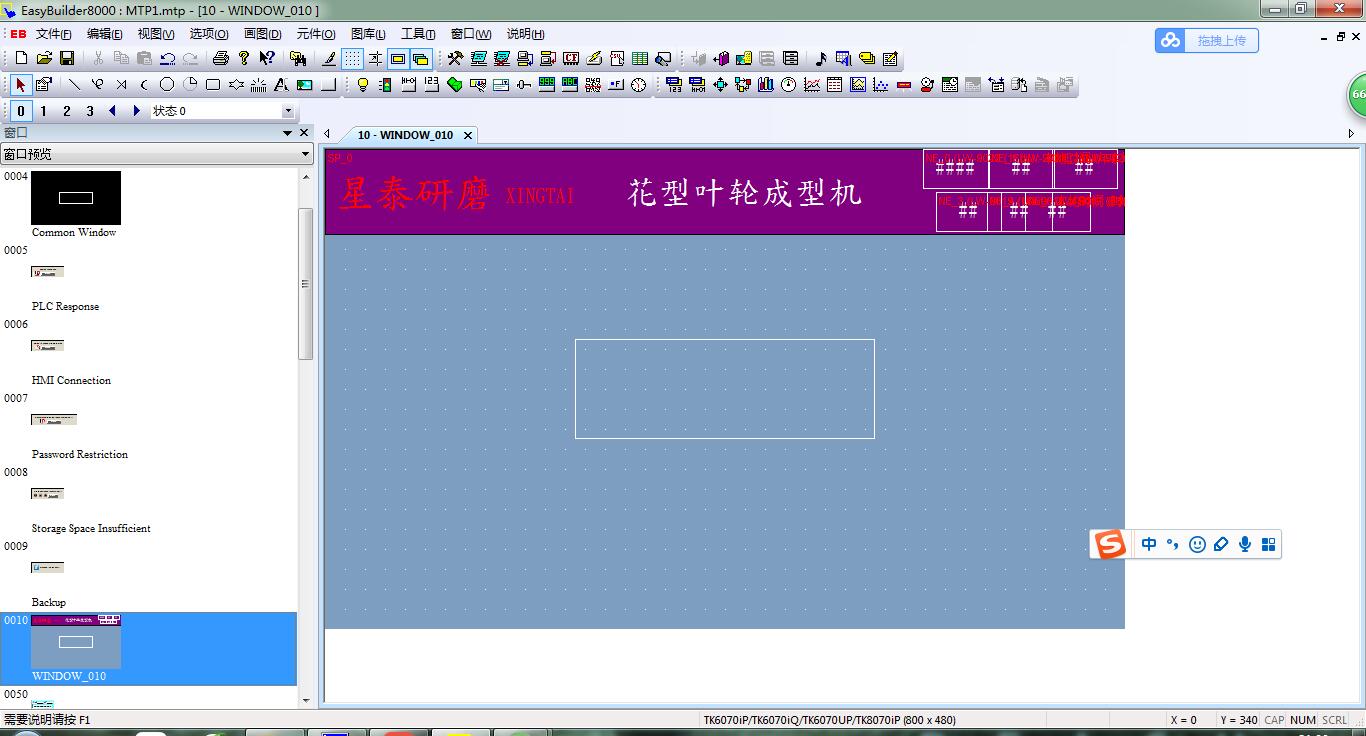This screenshot has width=1366, height=736.
Task: Select the Line drawing tool
Action: [x=74, y=85]
